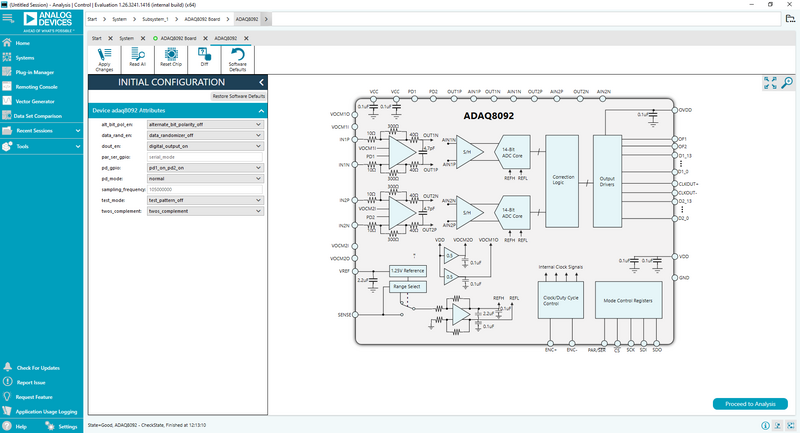The width and height of the screenshot is (800, 433).
Task: Open the Diff tool
Action: (204, 58)
